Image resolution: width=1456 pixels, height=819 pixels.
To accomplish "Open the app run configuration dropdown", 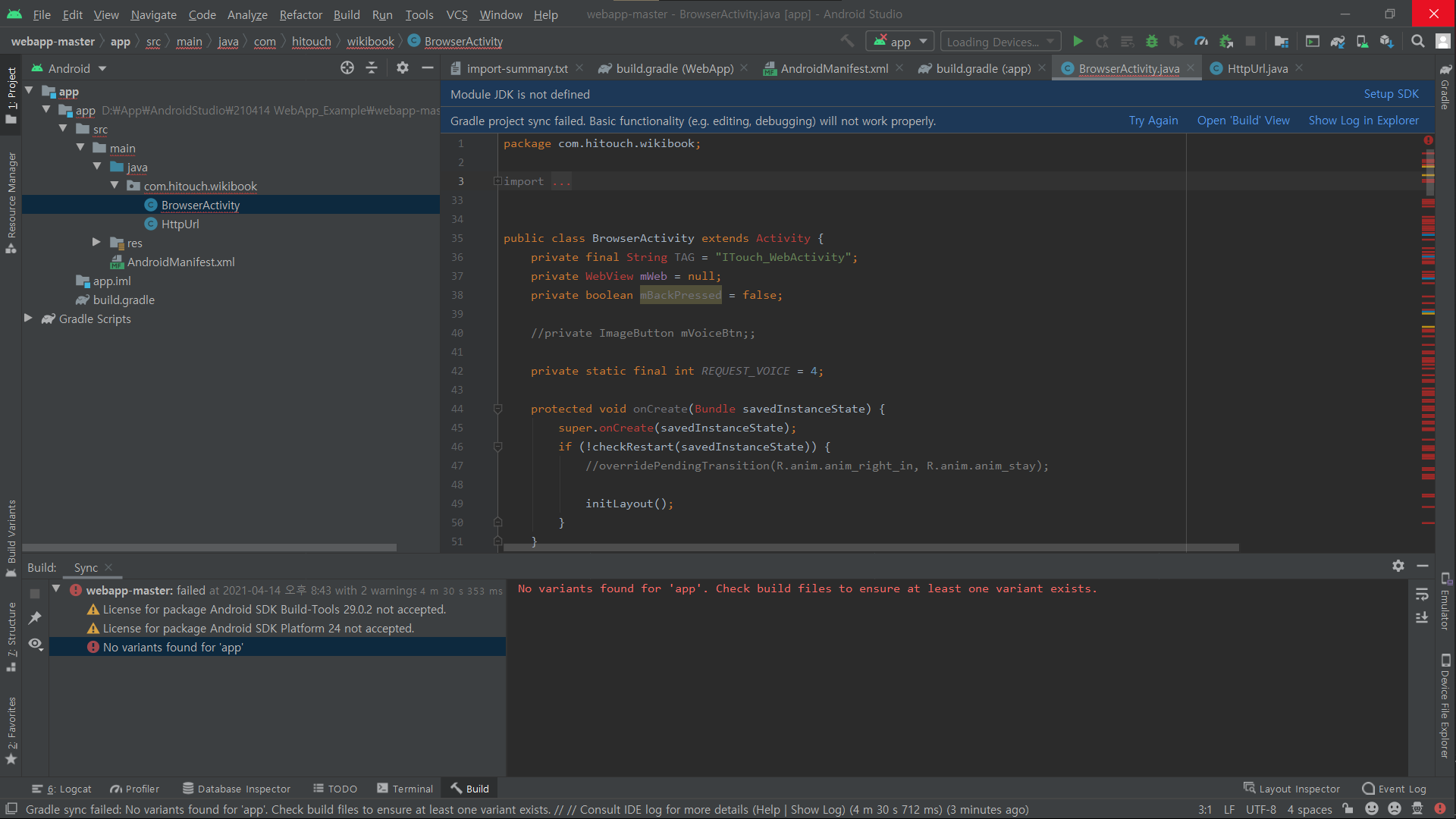I will [x=901, y=42].
